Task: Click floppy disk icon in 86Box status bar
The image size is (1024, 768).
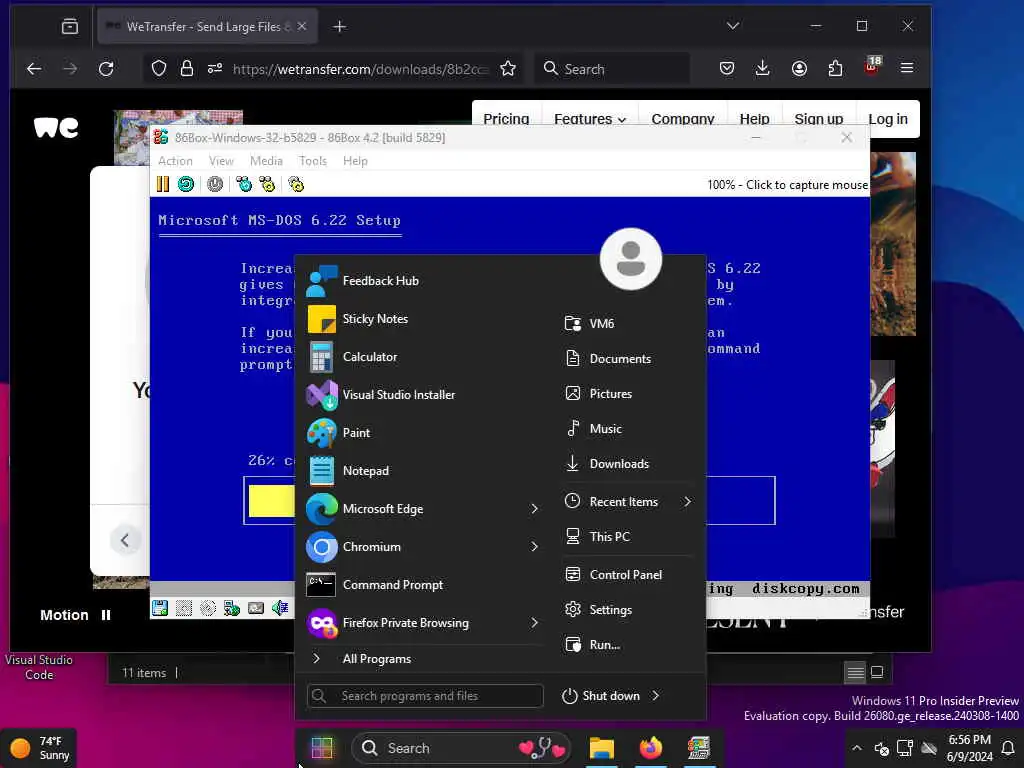Action: coord(160,608)
